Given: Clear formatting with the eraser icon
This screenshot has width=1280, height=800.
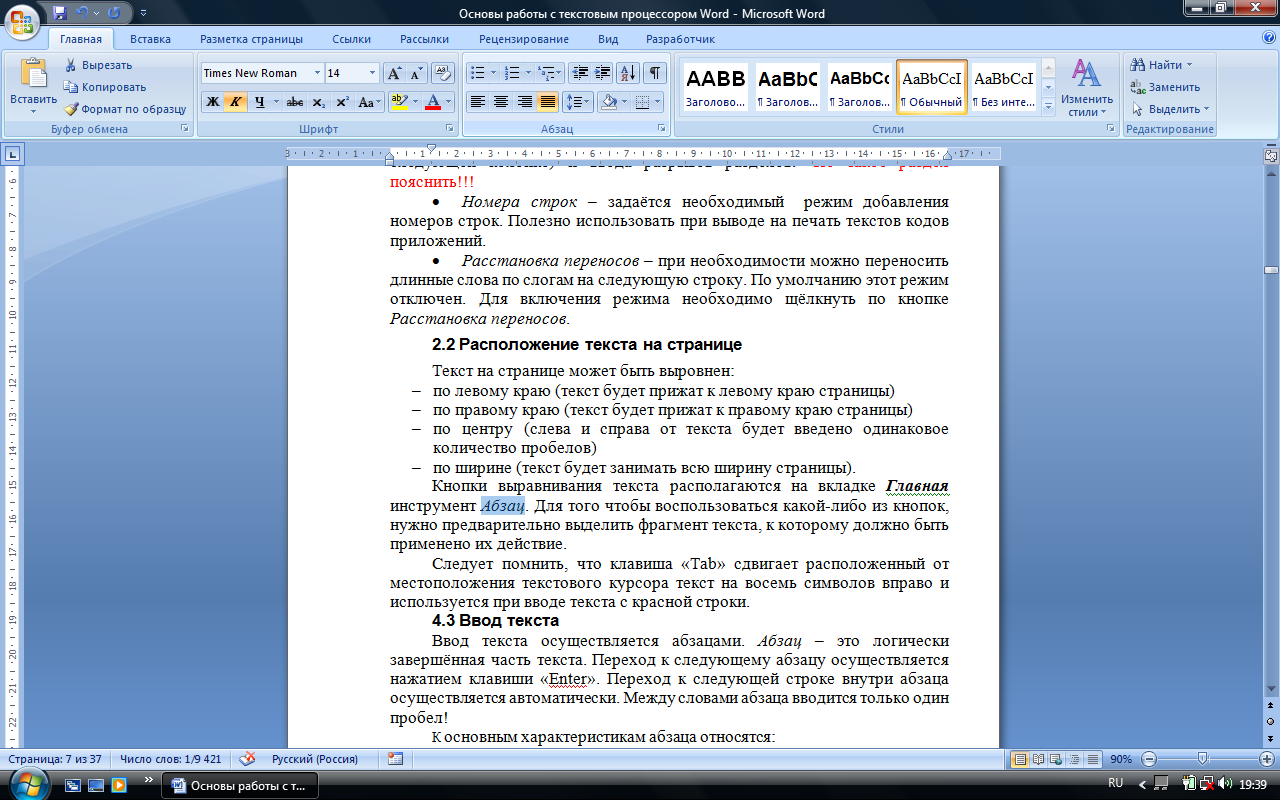Looking at the screenshot, I should click(443, 73).
